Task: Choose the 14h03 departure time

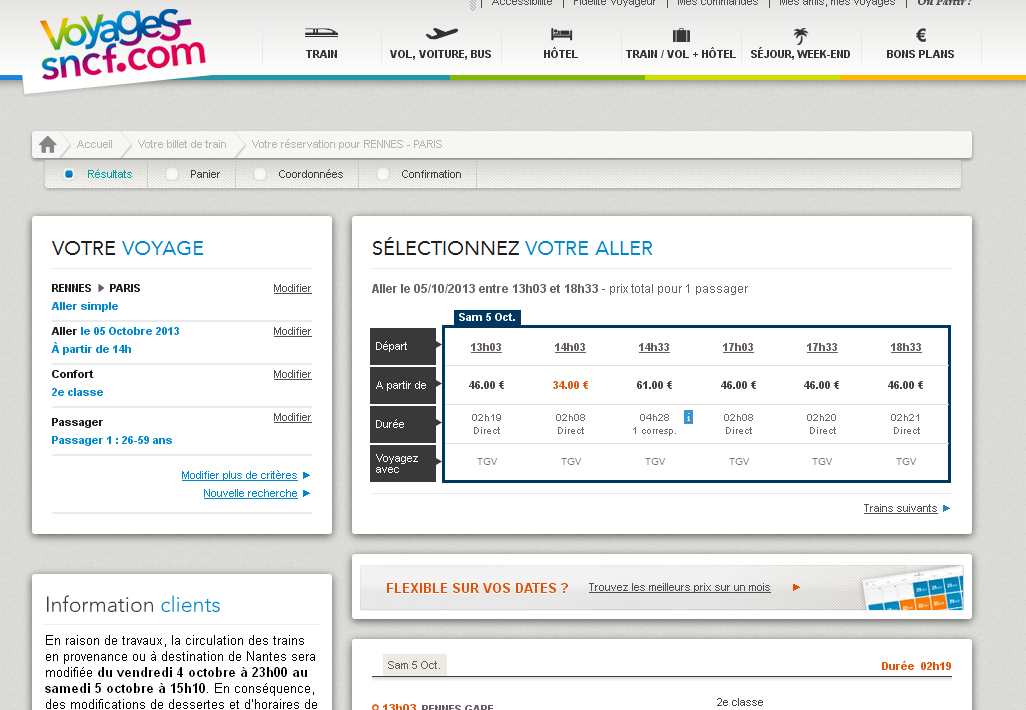Action: (x=570, y=348)
